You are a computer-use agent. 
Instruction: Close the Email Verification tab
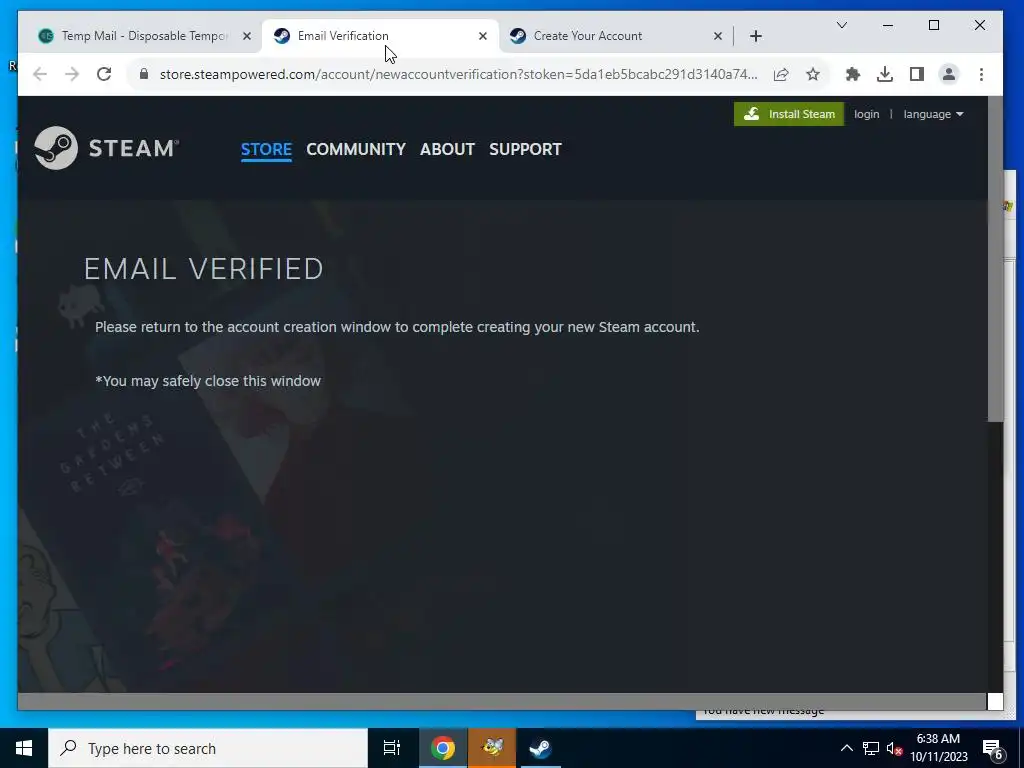483,37
